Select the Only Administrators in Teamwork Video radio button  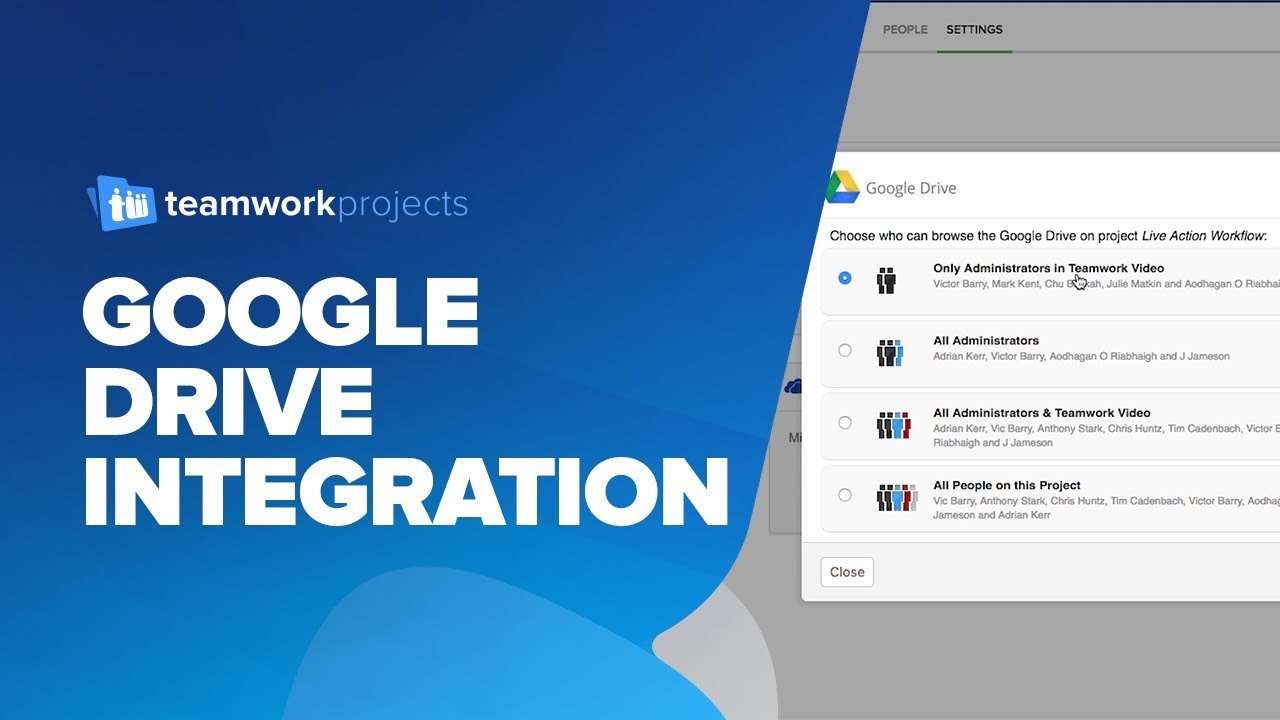(x=845, y=278)
